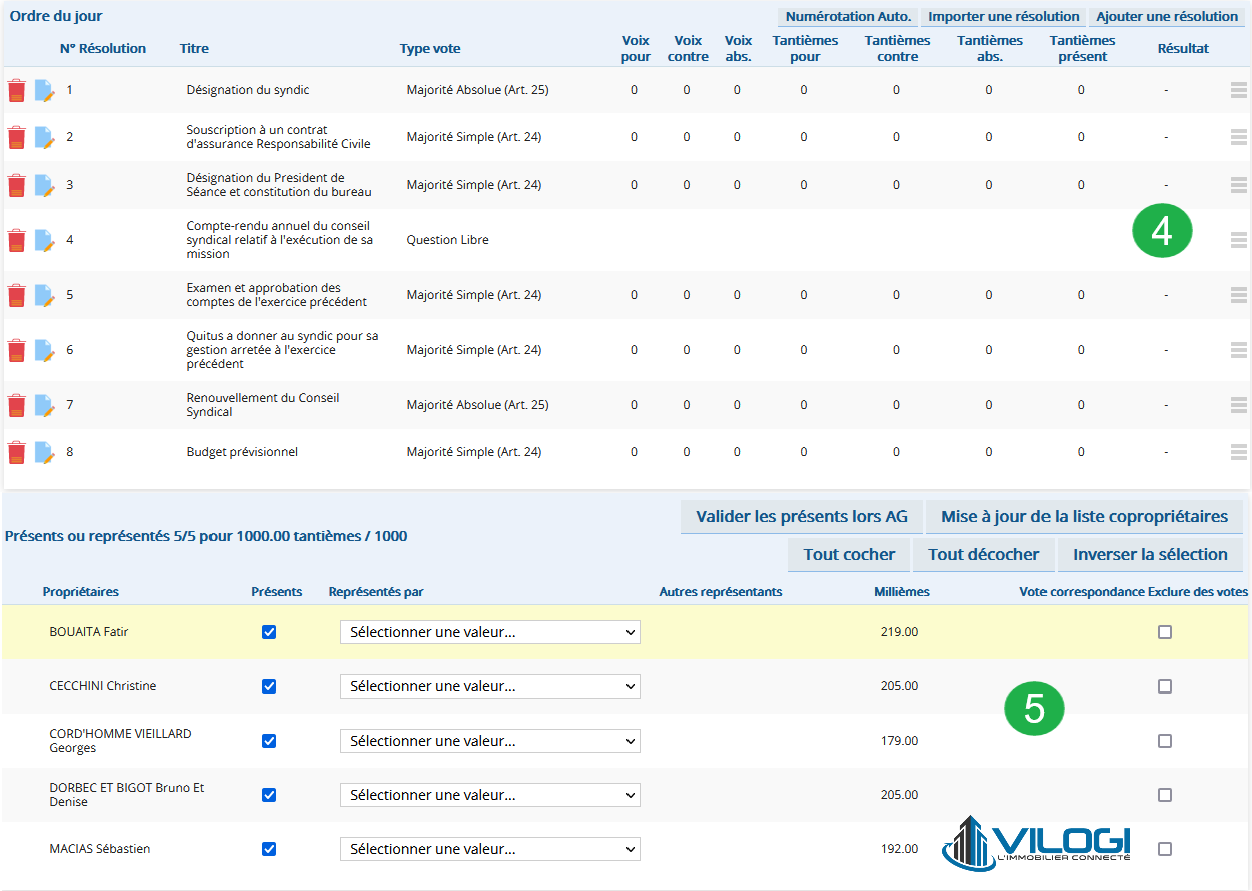This screenshot has width=1252, height=891.
Task: Click the 219.00 millièmes value
Action: (899, 632)
